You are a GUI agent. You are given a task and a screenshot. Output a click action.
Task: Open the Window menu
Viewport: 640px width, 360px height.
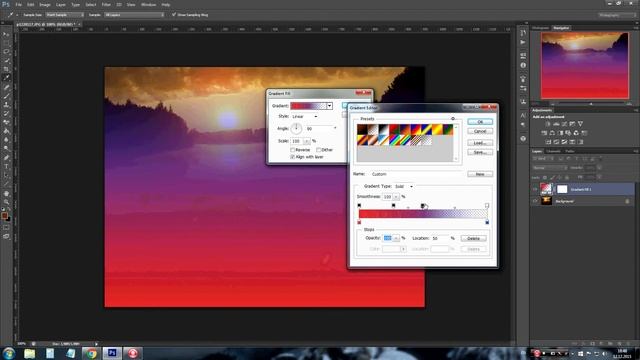coord(148,4)
